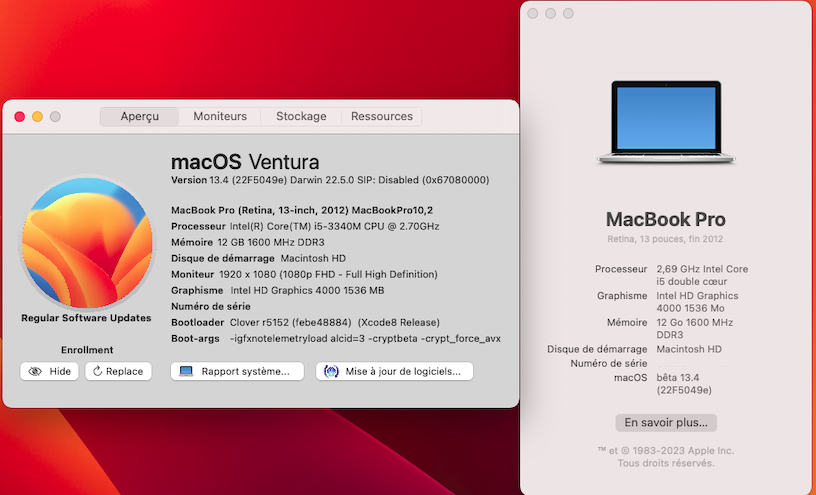Screen dimensions: 816x495
Task: Select the macOS Ventura title text
Action: click(x=245, y=162)
